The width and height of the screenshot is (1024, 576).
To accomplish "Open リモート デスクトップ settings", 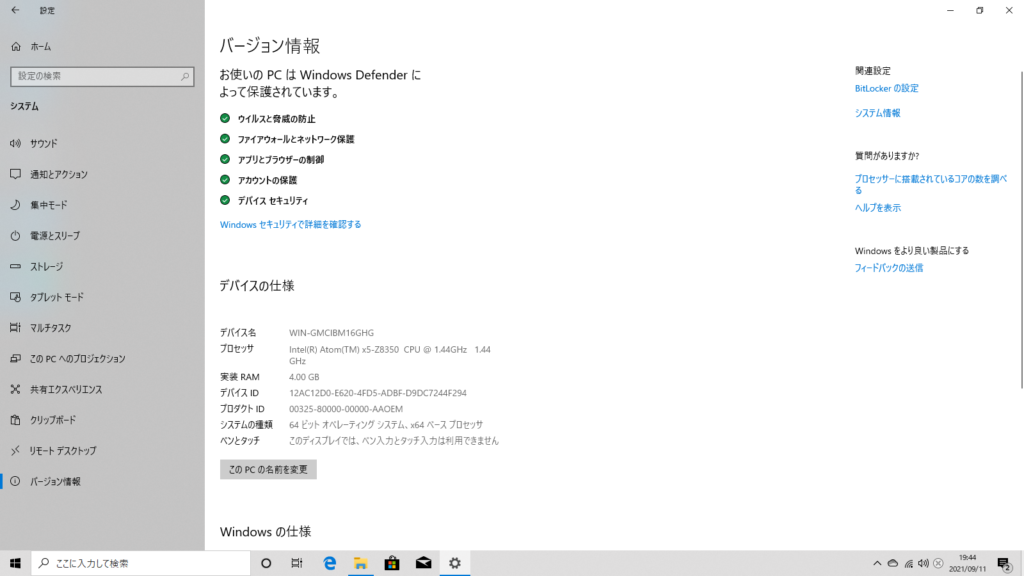I will pos(62,451).
